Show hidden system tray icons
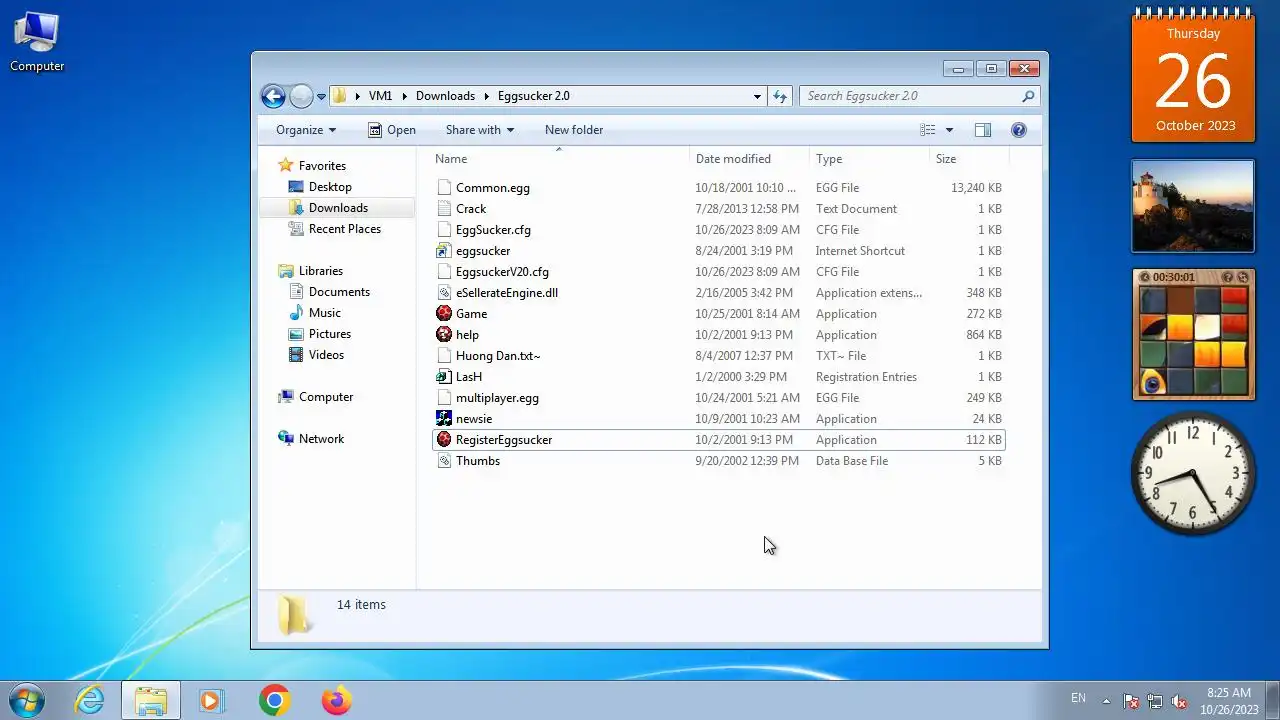The image size is (1280, 720). (x=1106, y=700)
